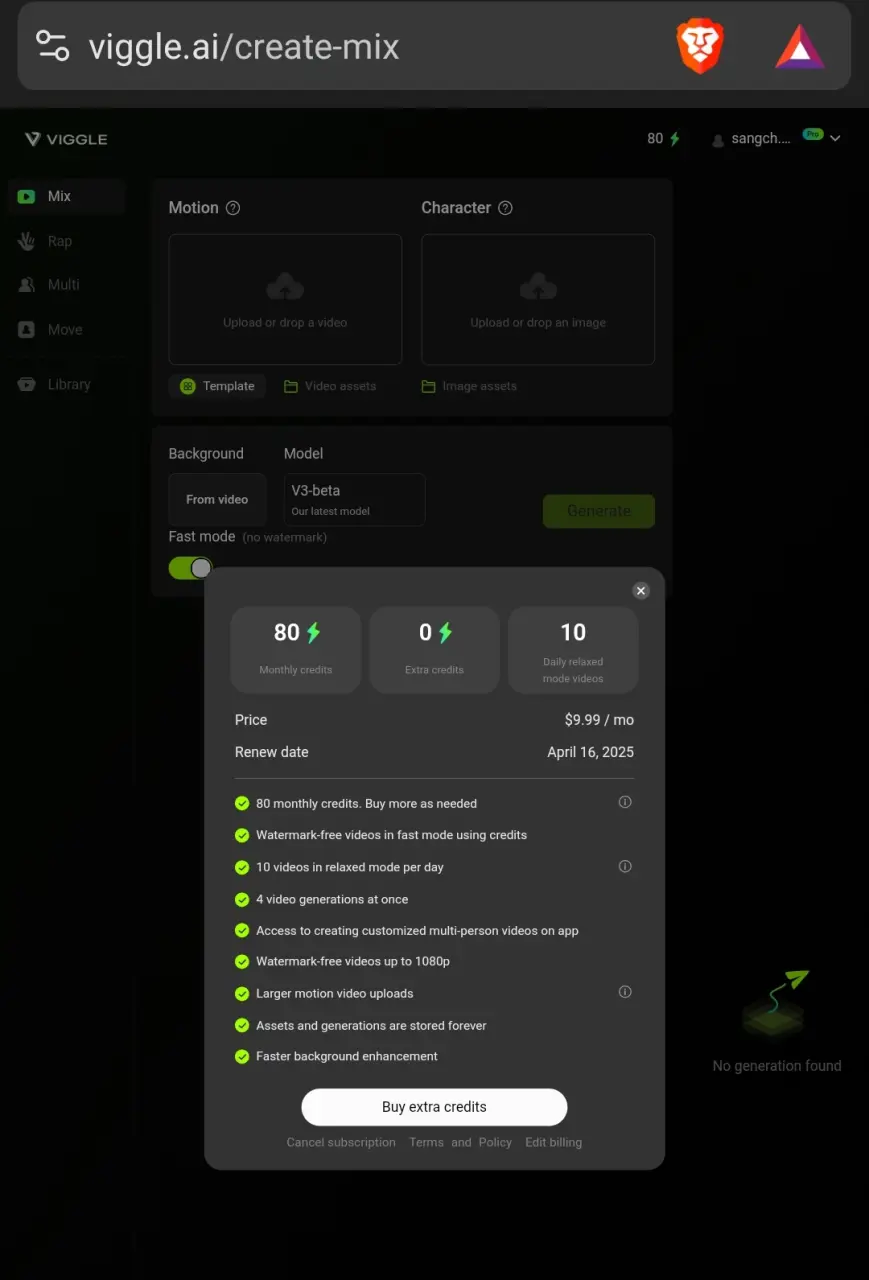Click the 80 credits lightning indicator
This screenshot has height=1280, width=869.
(664, 139)
